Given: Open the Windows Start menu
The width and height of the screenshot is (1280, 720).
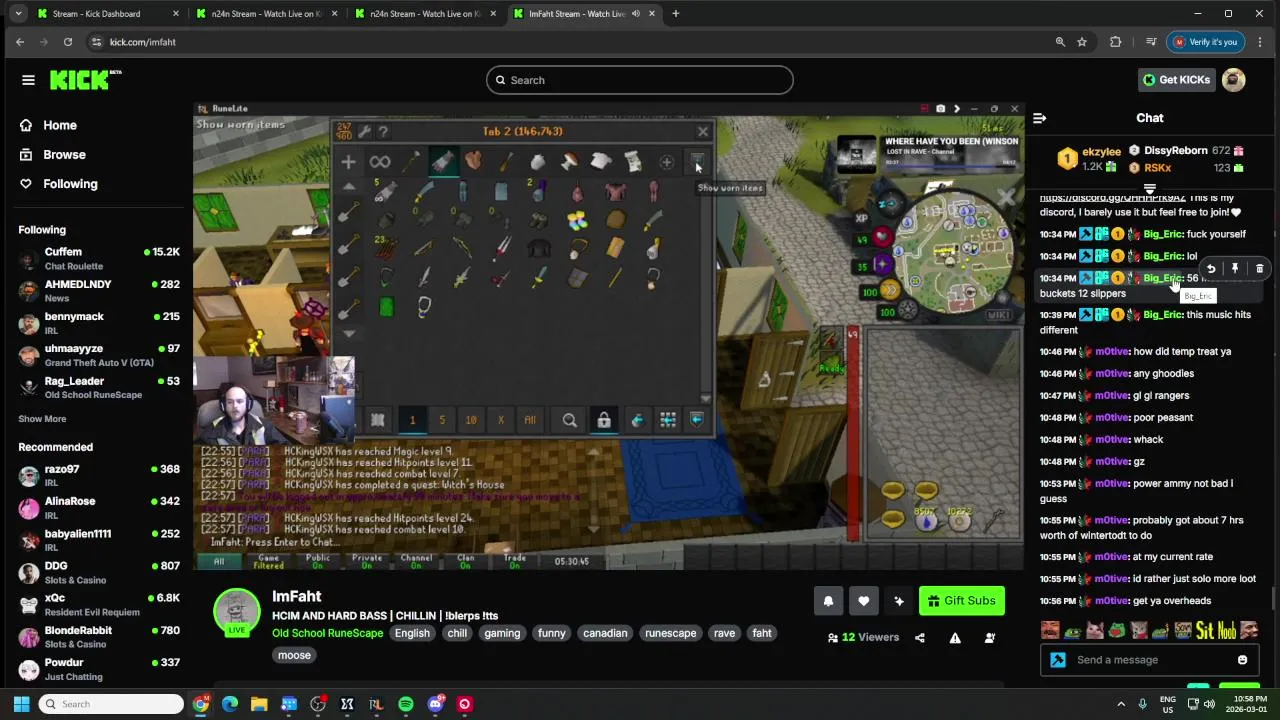Looking at the screenshot, I should pos(21,704).
